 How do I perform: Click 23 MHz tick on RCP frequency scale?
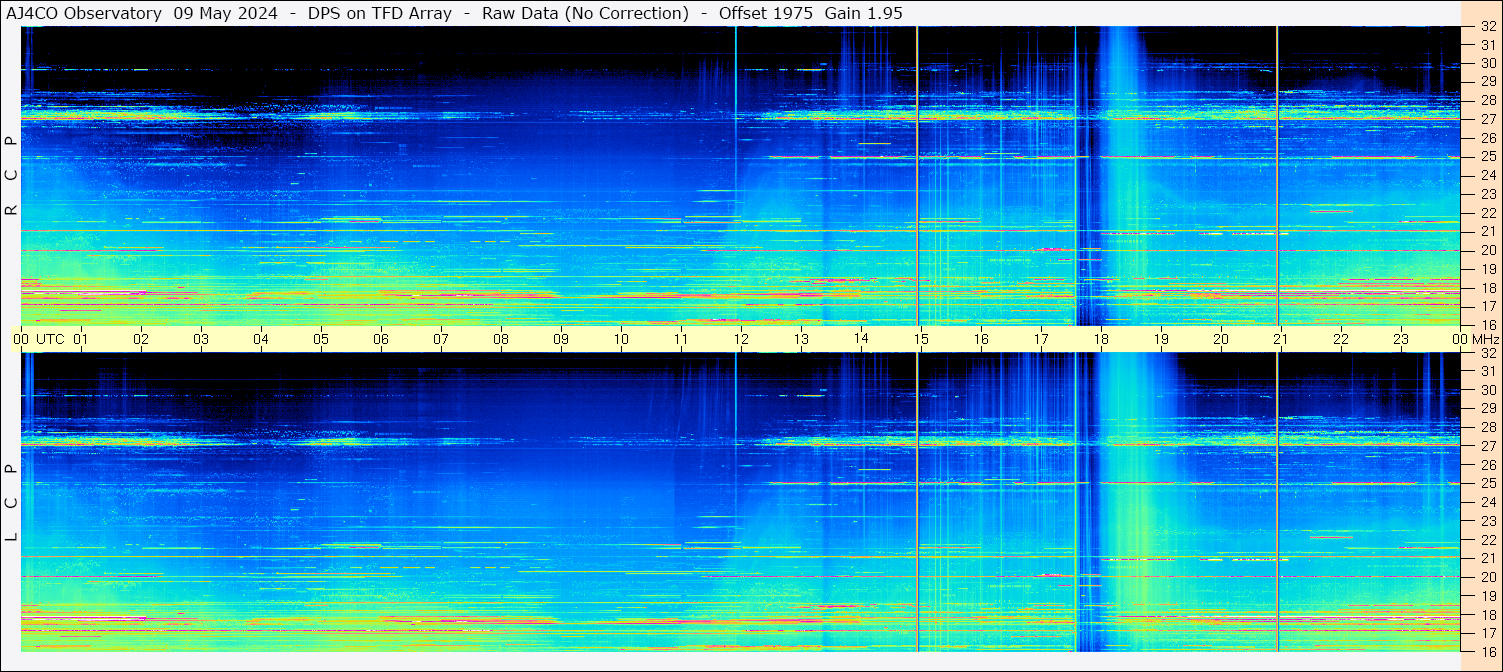[x=1488, y=194]
